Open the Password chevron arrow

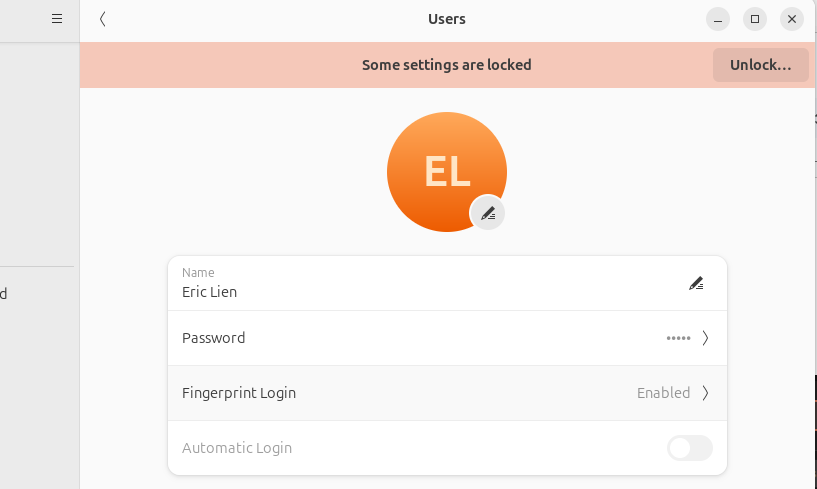tap(705, 338)
